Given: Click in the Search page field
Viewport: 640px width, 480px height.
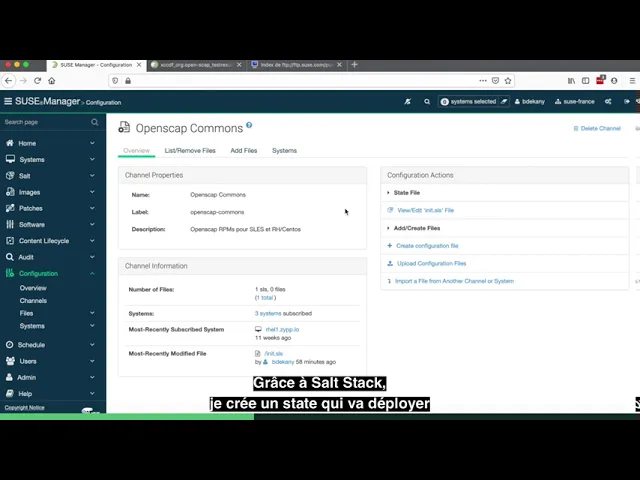Looking at the screenshot, I should coord(45,122).
